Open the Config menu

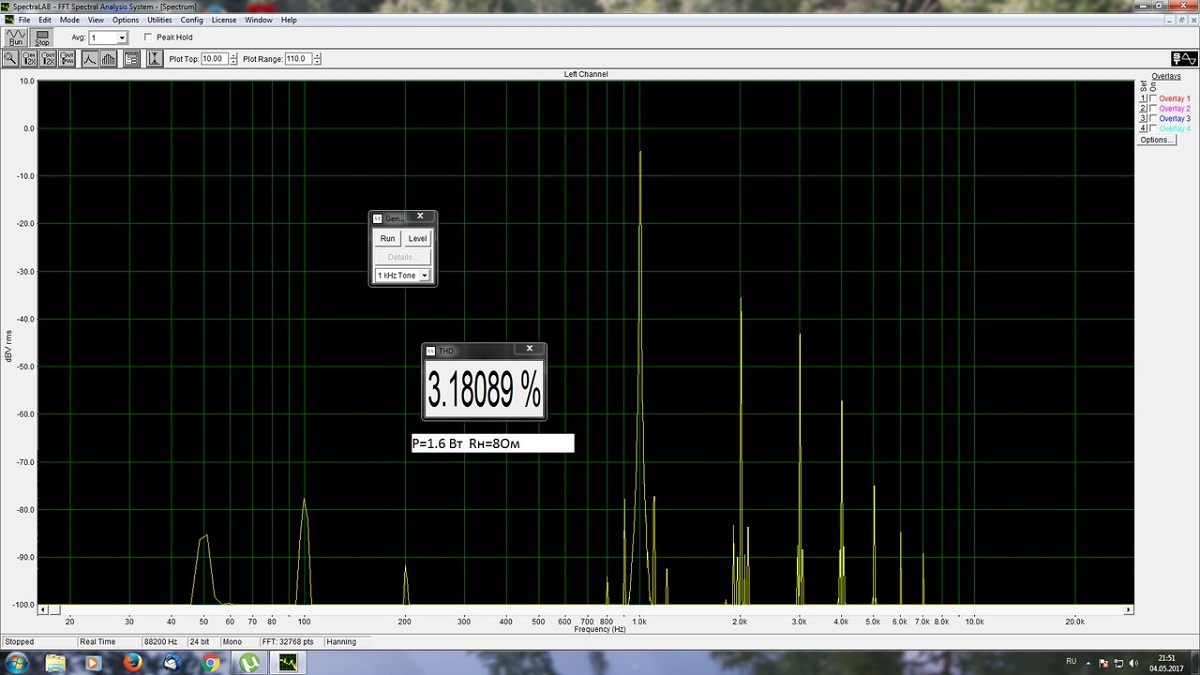(192, 20)
